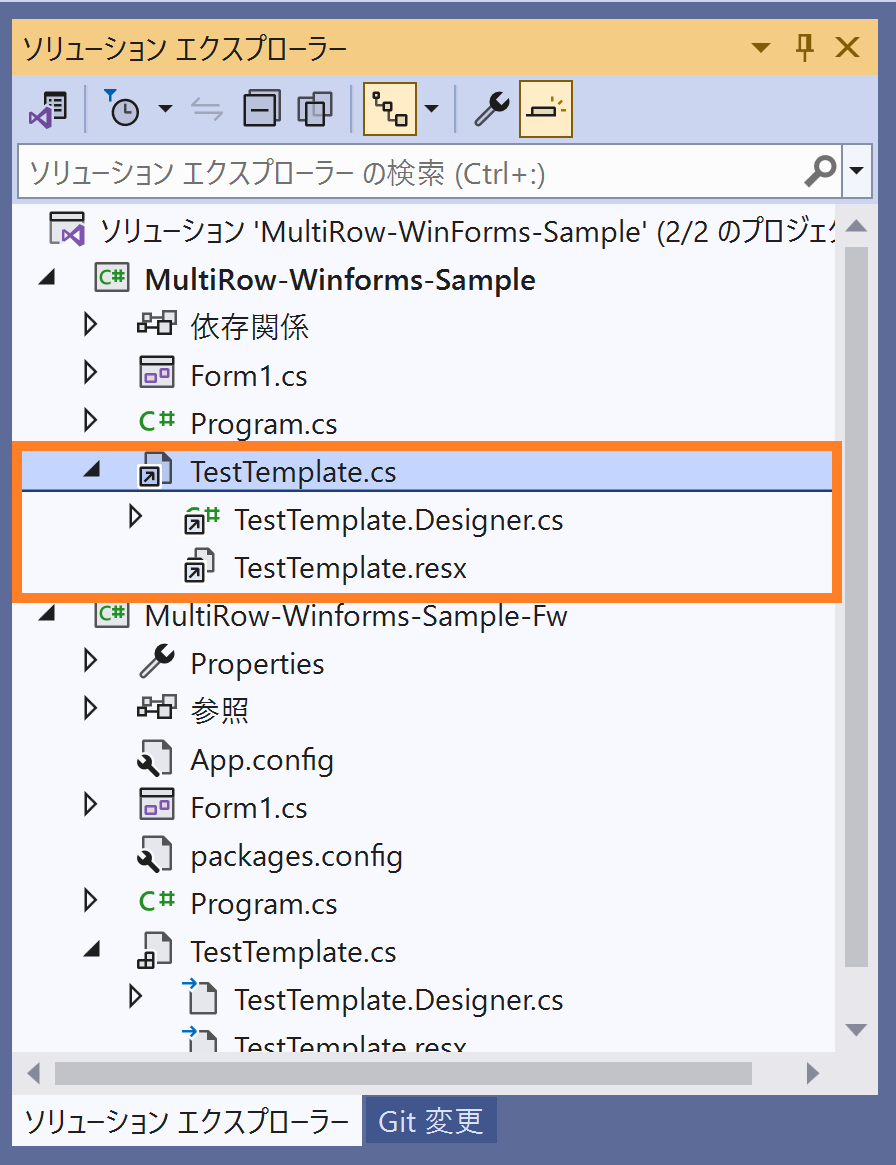The image size is (896, 1165).
Task: Click the solution file icon
Action: 68,229
